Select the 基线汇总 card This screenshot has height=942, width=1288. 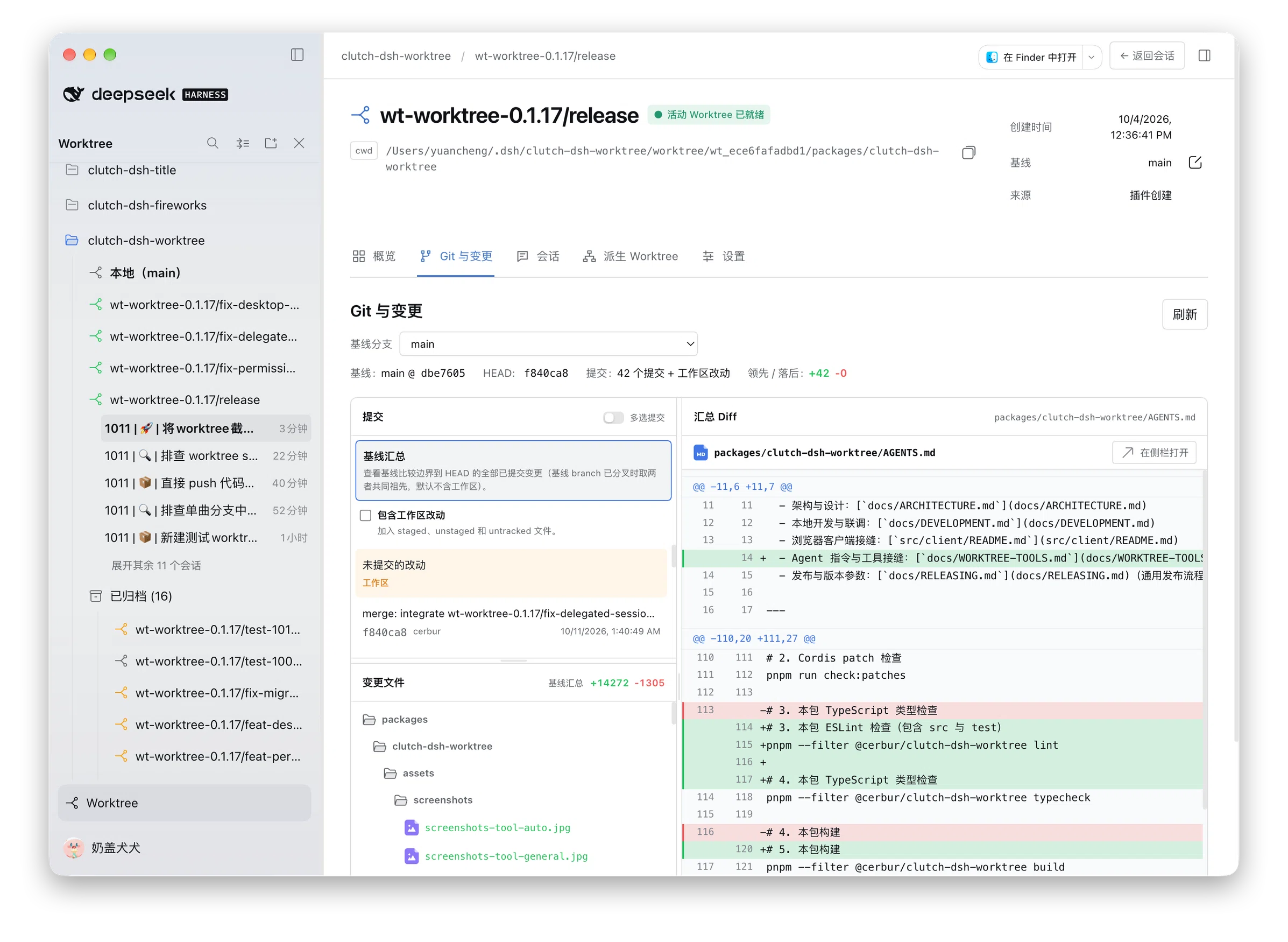[x=513, y=471]
